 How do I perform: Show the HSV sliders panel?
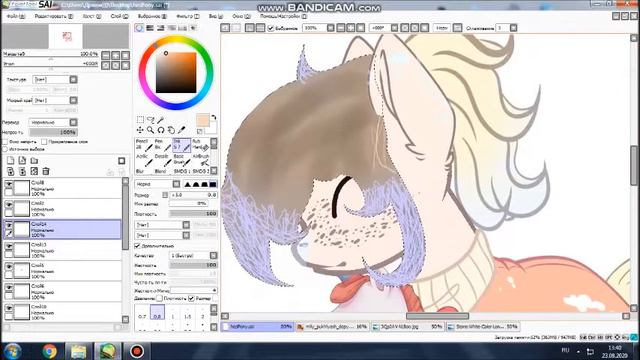click(161, 28)
